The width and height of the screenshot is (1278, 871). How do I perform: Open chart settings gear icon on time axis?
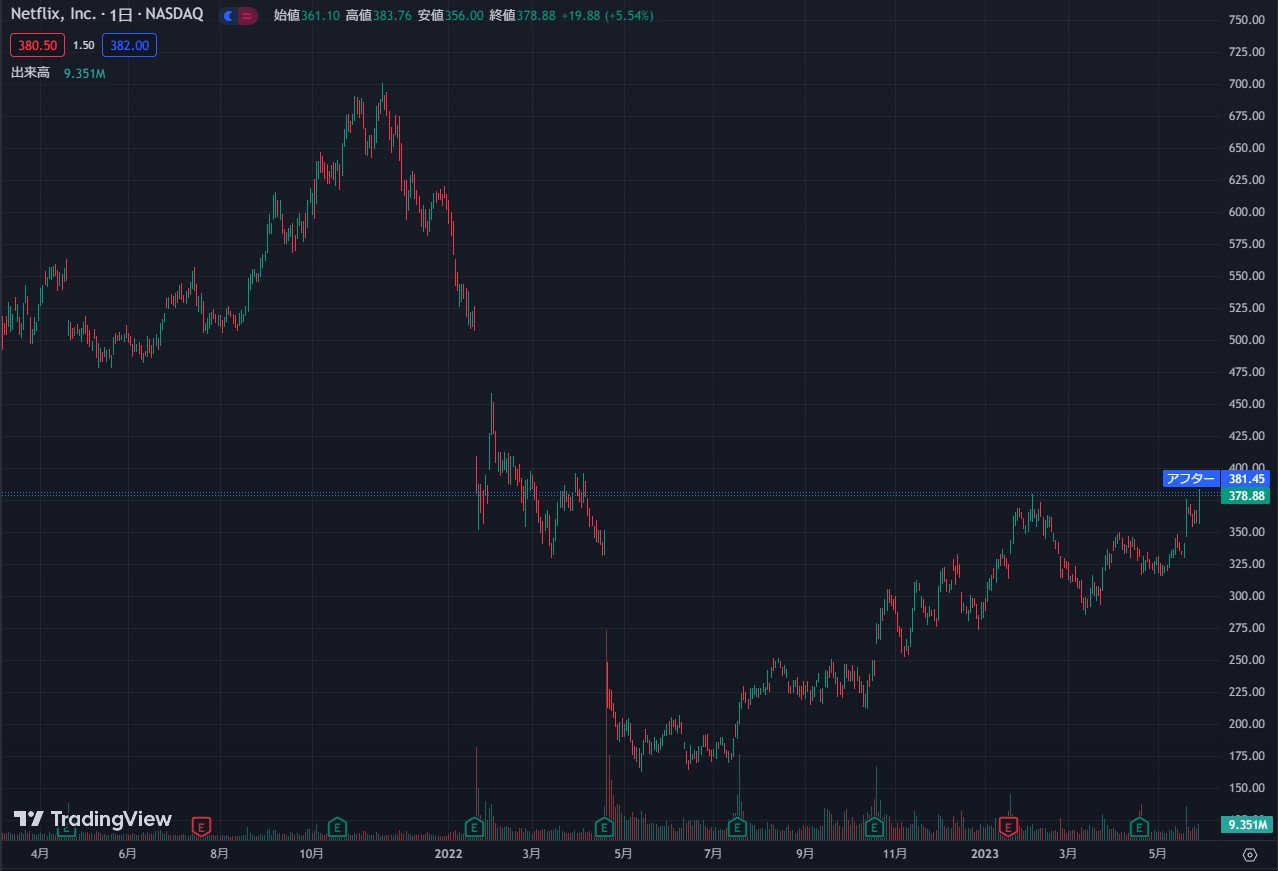point(1249,854)
